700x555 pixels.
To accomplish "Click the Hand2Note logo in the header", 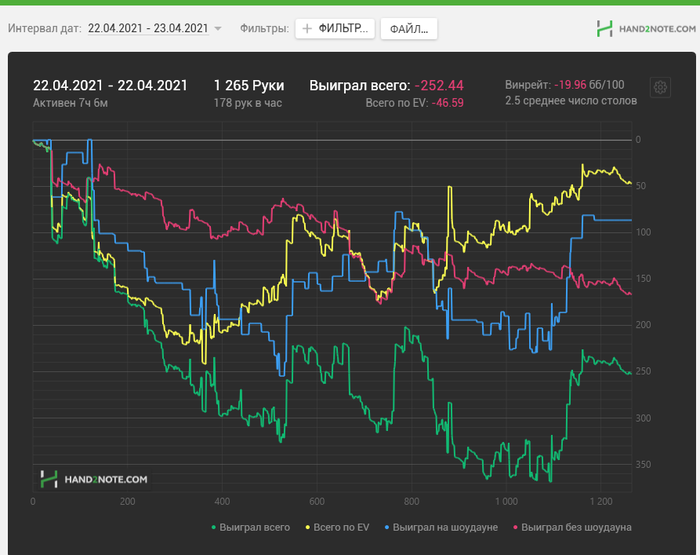I will point(646,29).
